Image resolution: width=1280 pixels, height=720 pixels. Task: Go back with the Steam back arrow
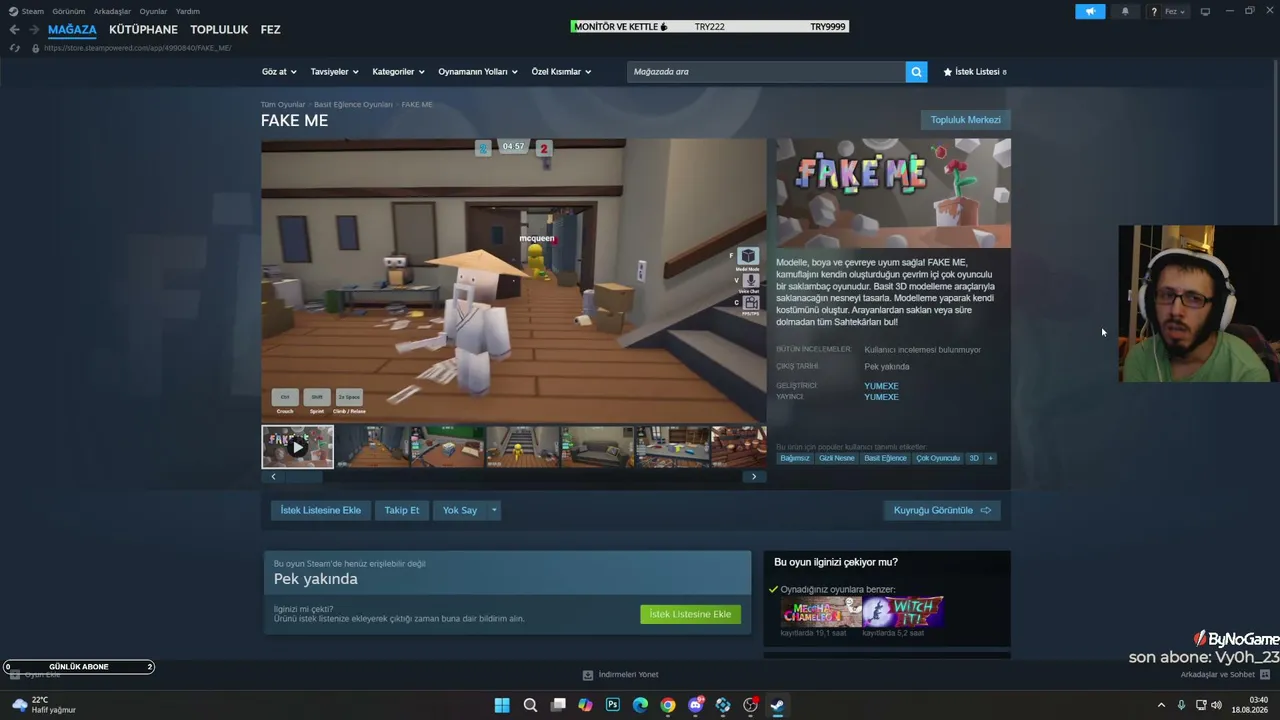14,29
